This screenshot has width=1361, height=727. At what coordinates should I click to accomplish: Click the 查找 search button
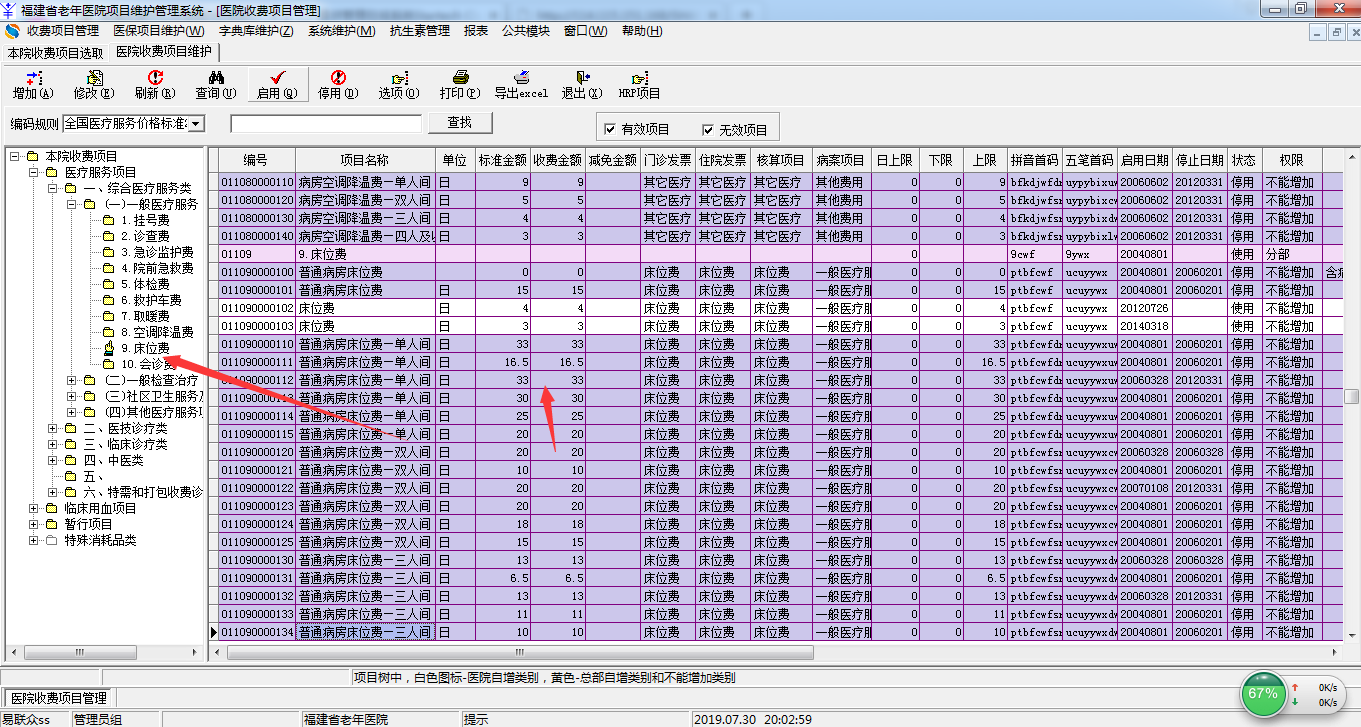[459, 123]
